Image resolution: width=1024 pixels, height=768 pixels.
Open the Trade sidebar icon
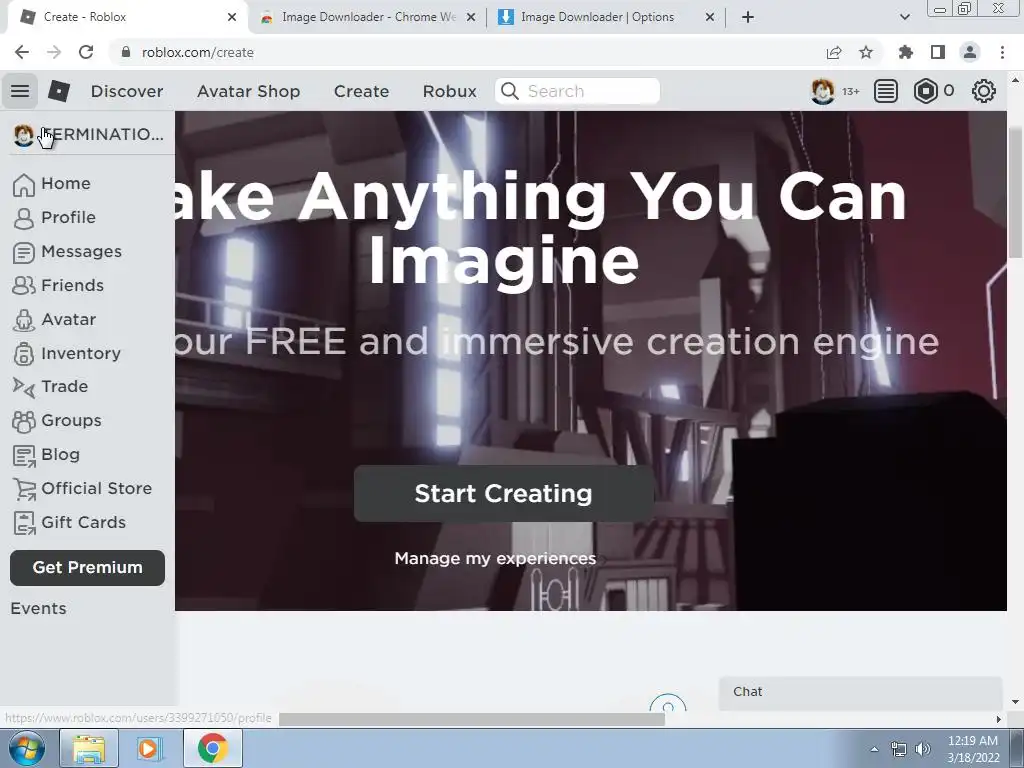(x=24, y=387)
